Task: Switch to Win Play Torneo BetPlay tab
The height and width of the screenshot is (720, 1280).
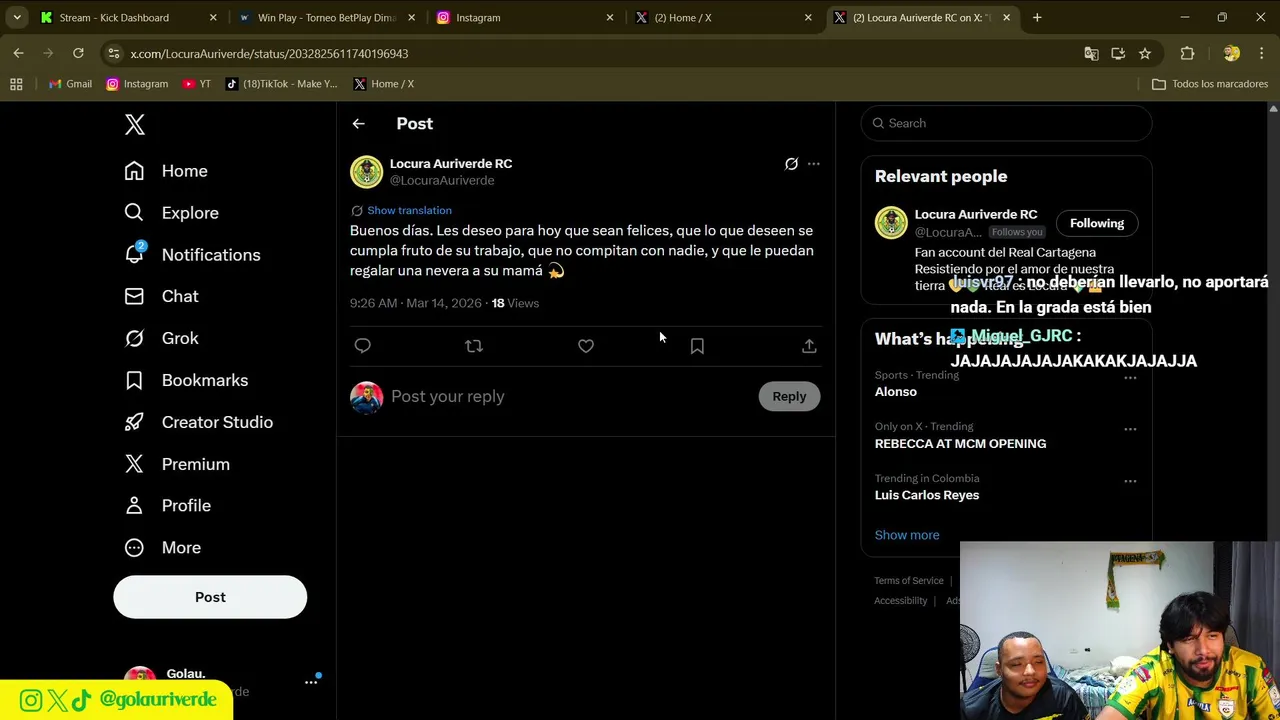Action: tap(327, 17)
